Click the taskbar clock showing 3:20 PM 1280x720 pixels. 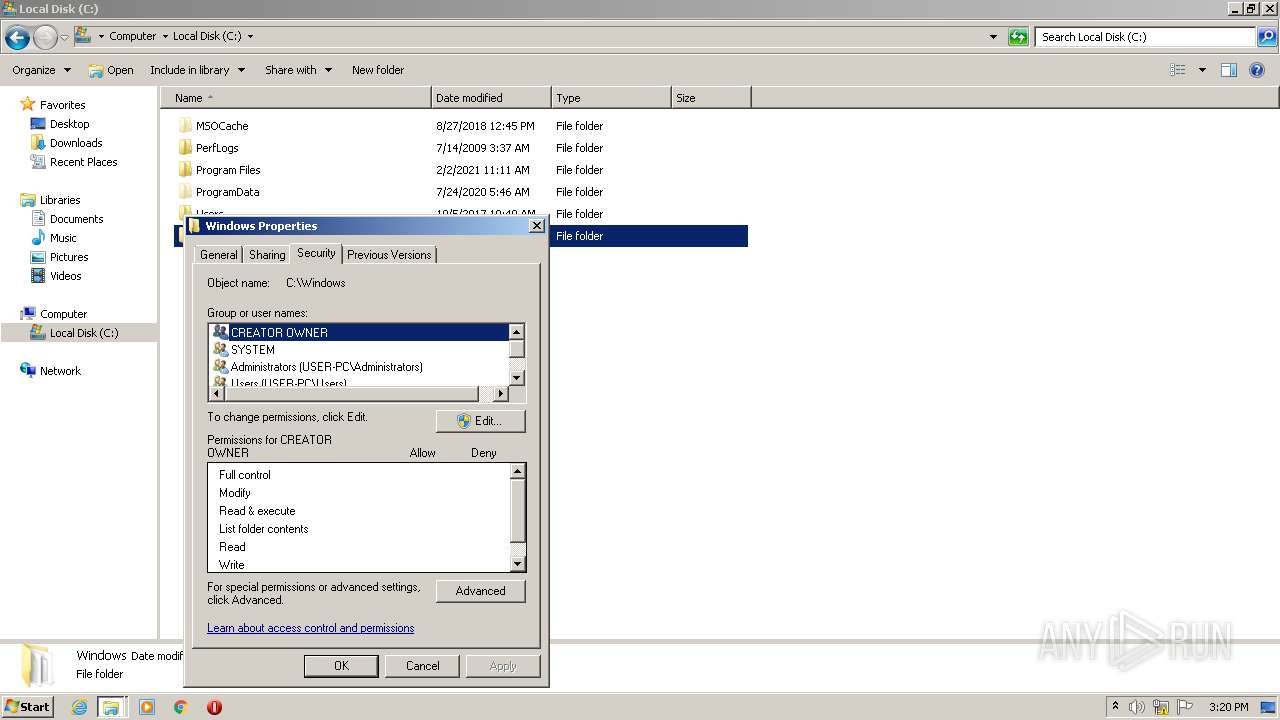(1228, 707)
